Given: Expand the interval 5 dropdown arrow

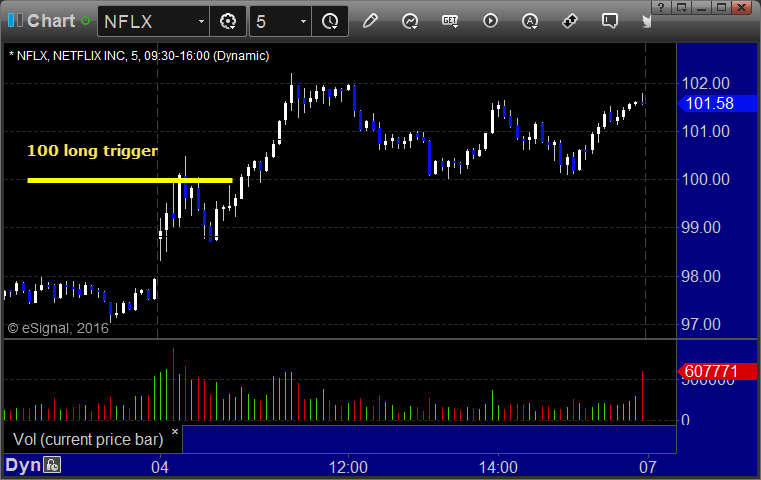Looking at the screenshot, I should click(x=303, y=22).
